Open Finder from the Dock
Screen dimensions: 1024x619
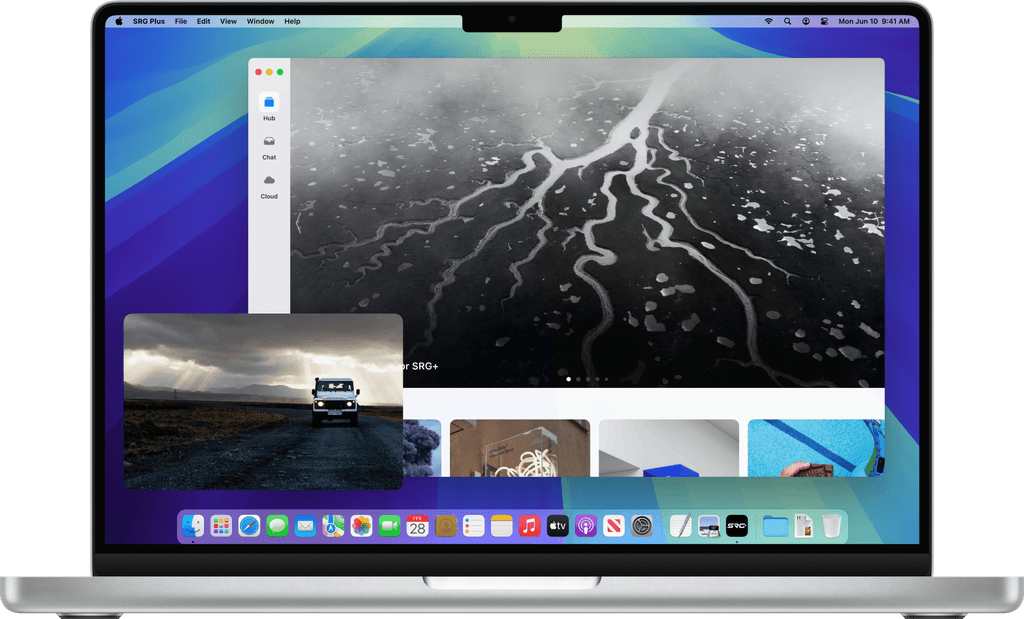pos(193,526)
